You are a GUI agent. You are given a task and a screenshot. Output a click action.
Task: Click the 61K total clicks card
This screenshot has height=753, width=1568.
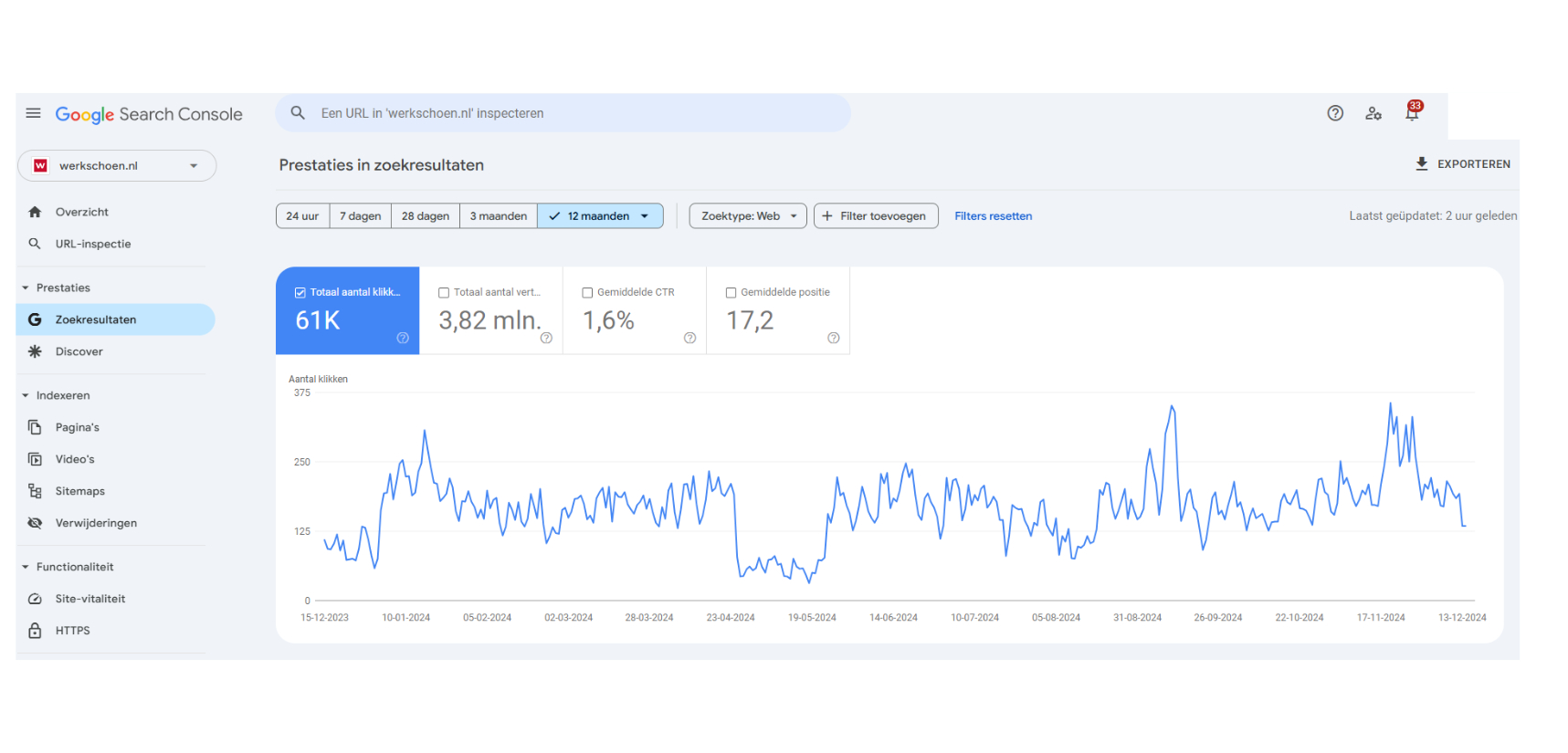tap(348, 310)
